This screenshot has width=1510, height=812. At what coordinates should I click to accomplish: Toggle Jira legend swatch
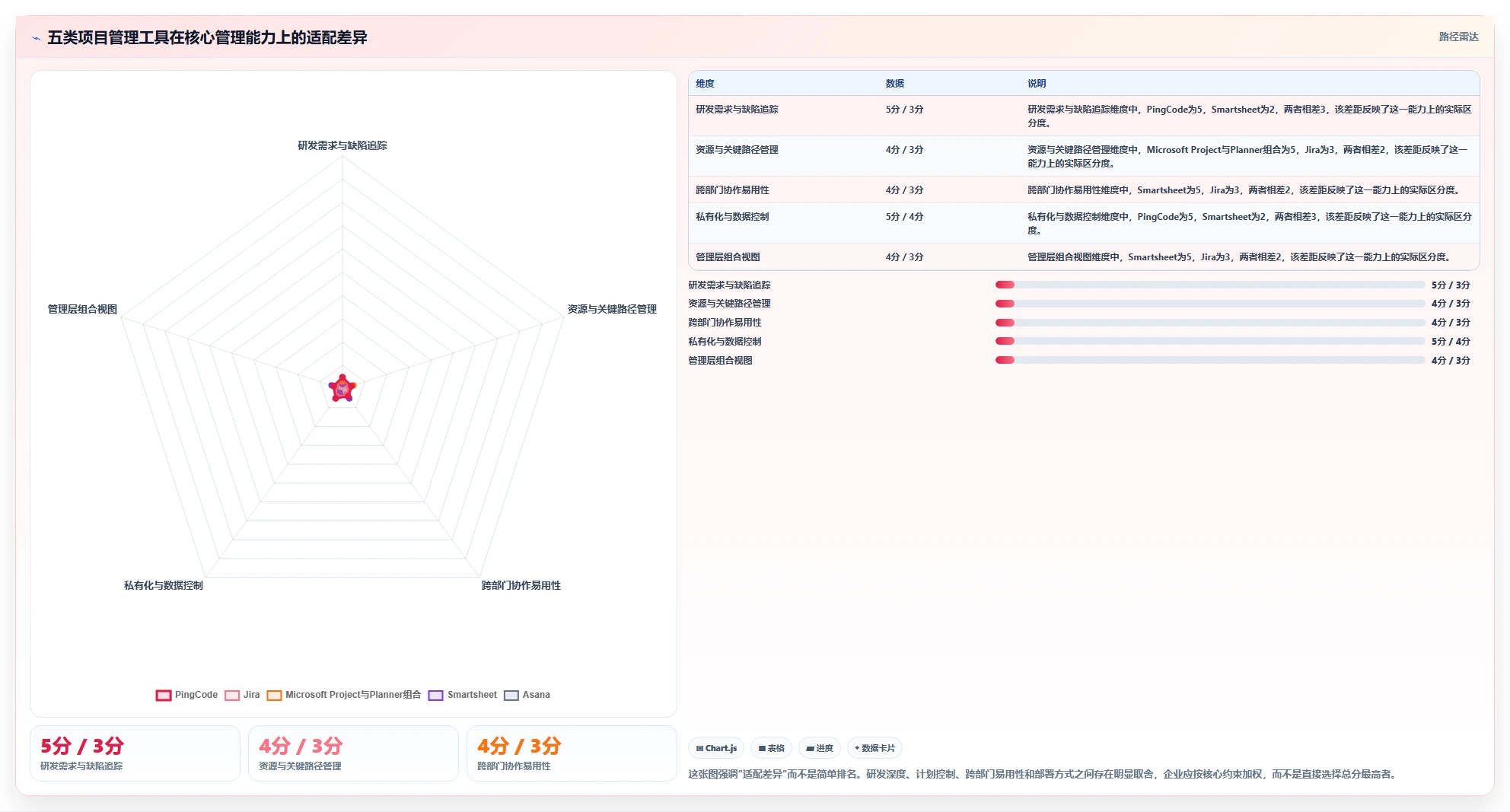[x=232, y=695]
